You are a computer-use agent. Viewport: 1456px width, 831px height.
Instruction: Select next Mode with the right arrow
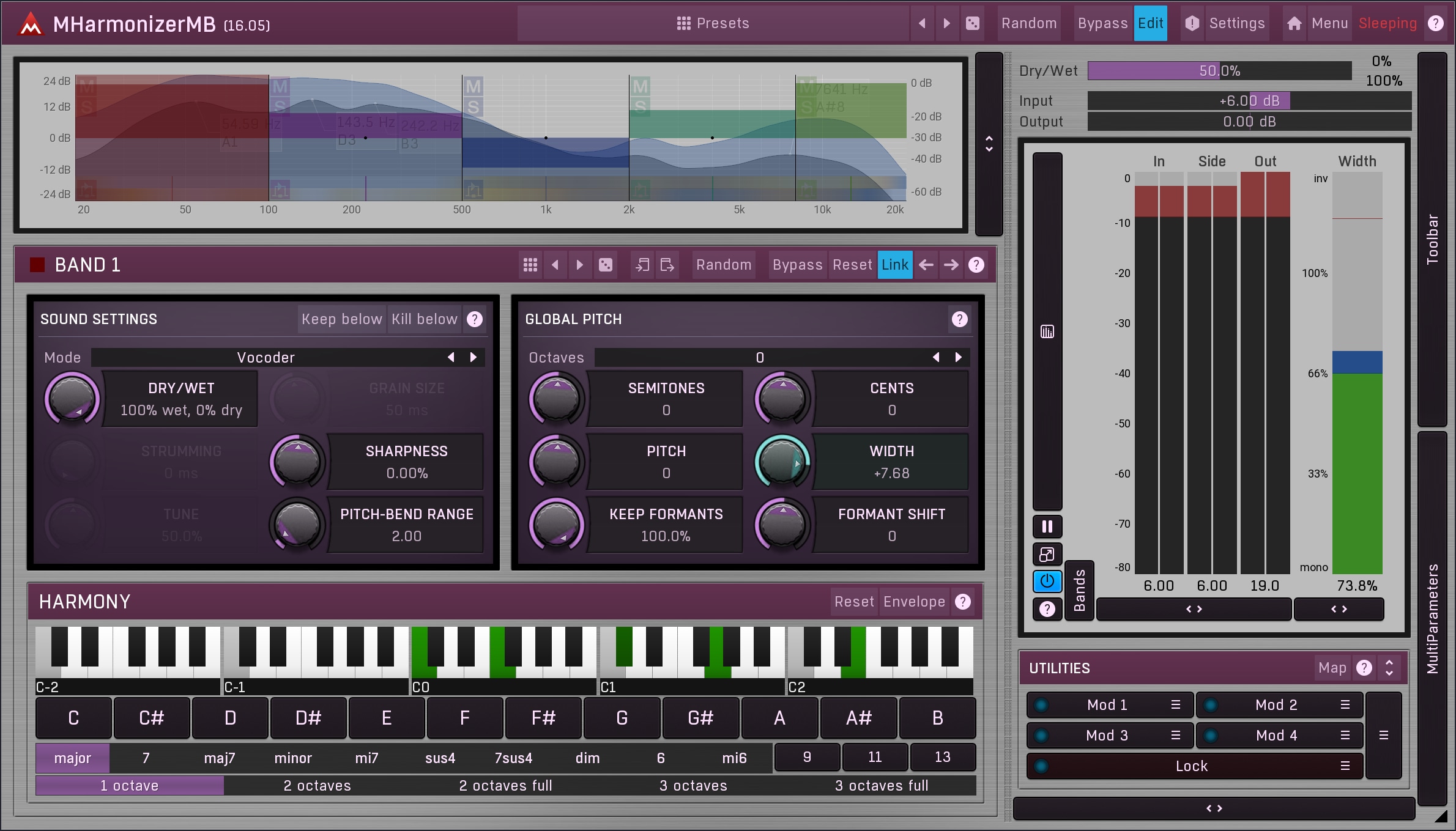click(x=474, y=357)
